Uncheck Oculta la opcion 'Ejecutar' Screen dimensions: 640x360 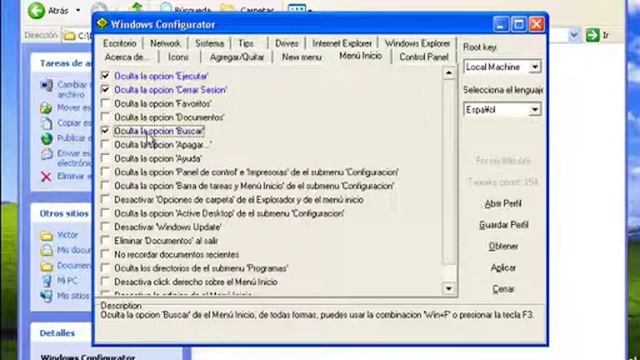[x=105, y=76]
